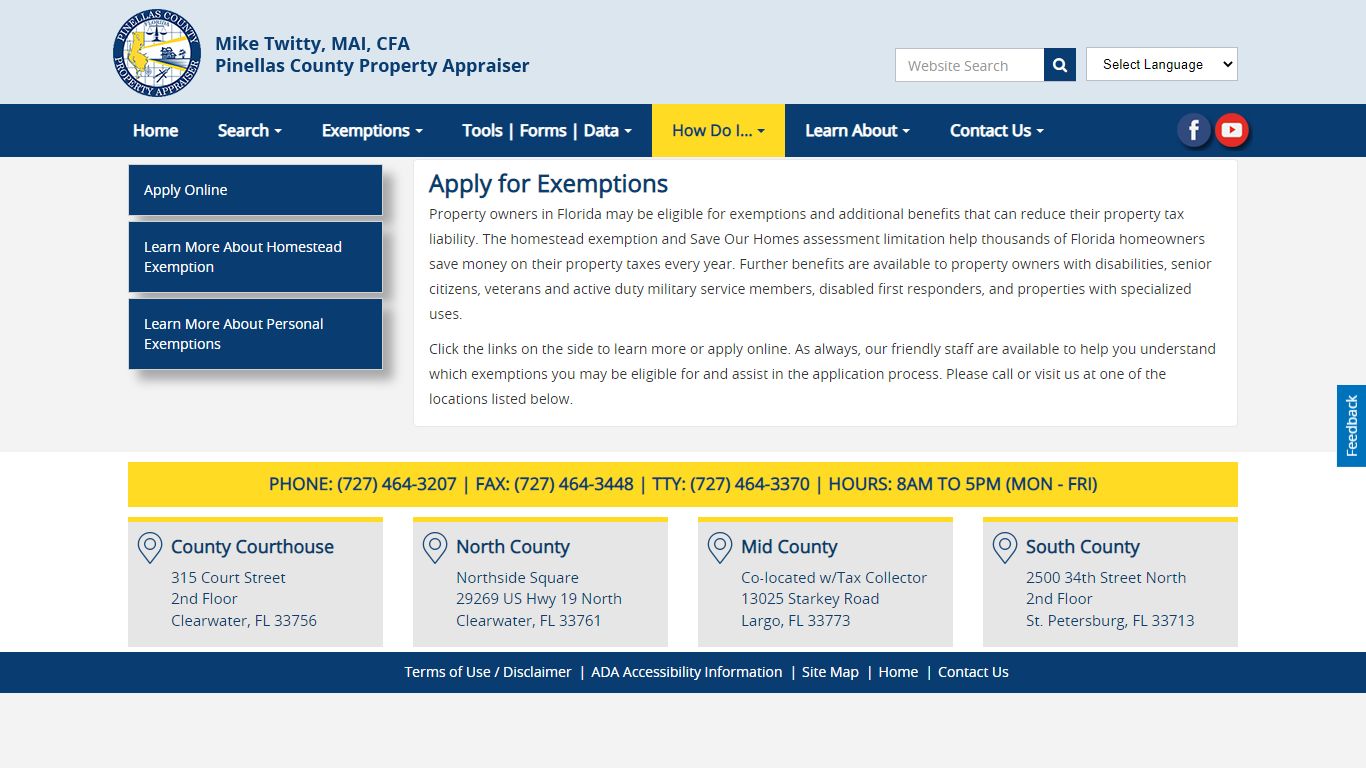This screenshot has width=1366, height=768.
Task: Click the Mid County location heading
Action: coord(789,547)
